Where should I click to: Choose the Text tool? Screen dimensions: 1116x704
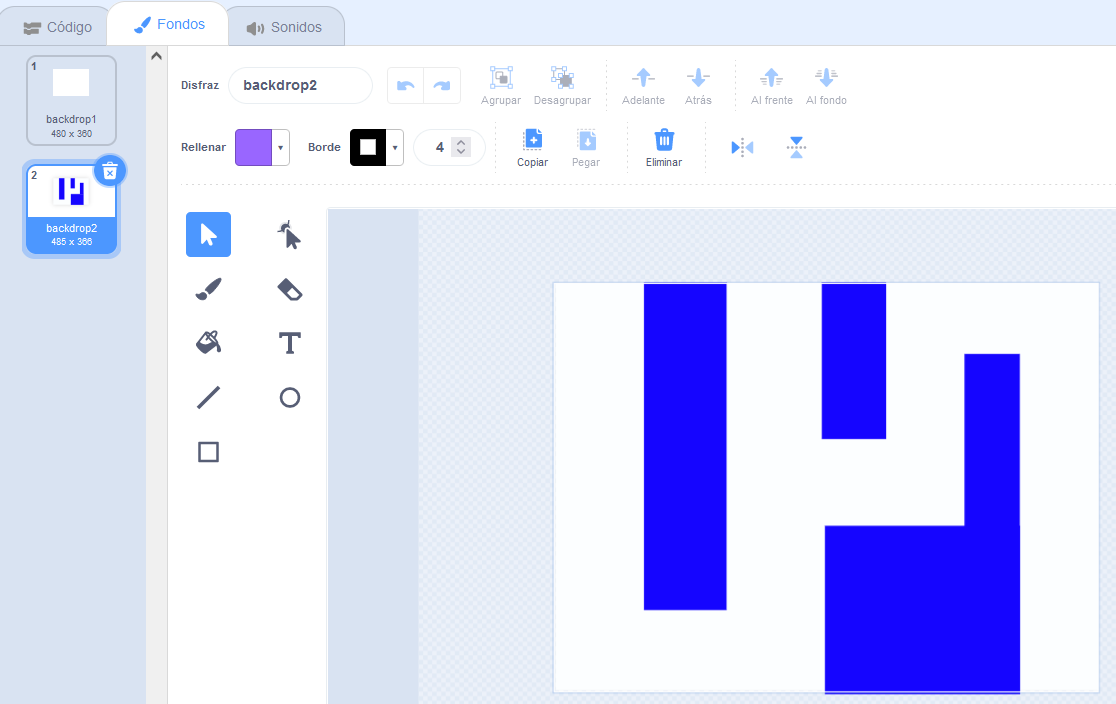click(289, 343)
